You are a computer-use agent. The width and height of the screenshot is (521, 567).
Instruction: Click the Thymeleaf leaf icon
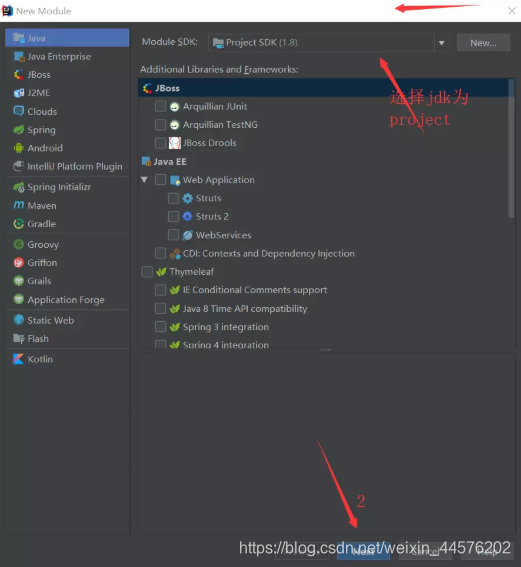click(x=161, y=272)
